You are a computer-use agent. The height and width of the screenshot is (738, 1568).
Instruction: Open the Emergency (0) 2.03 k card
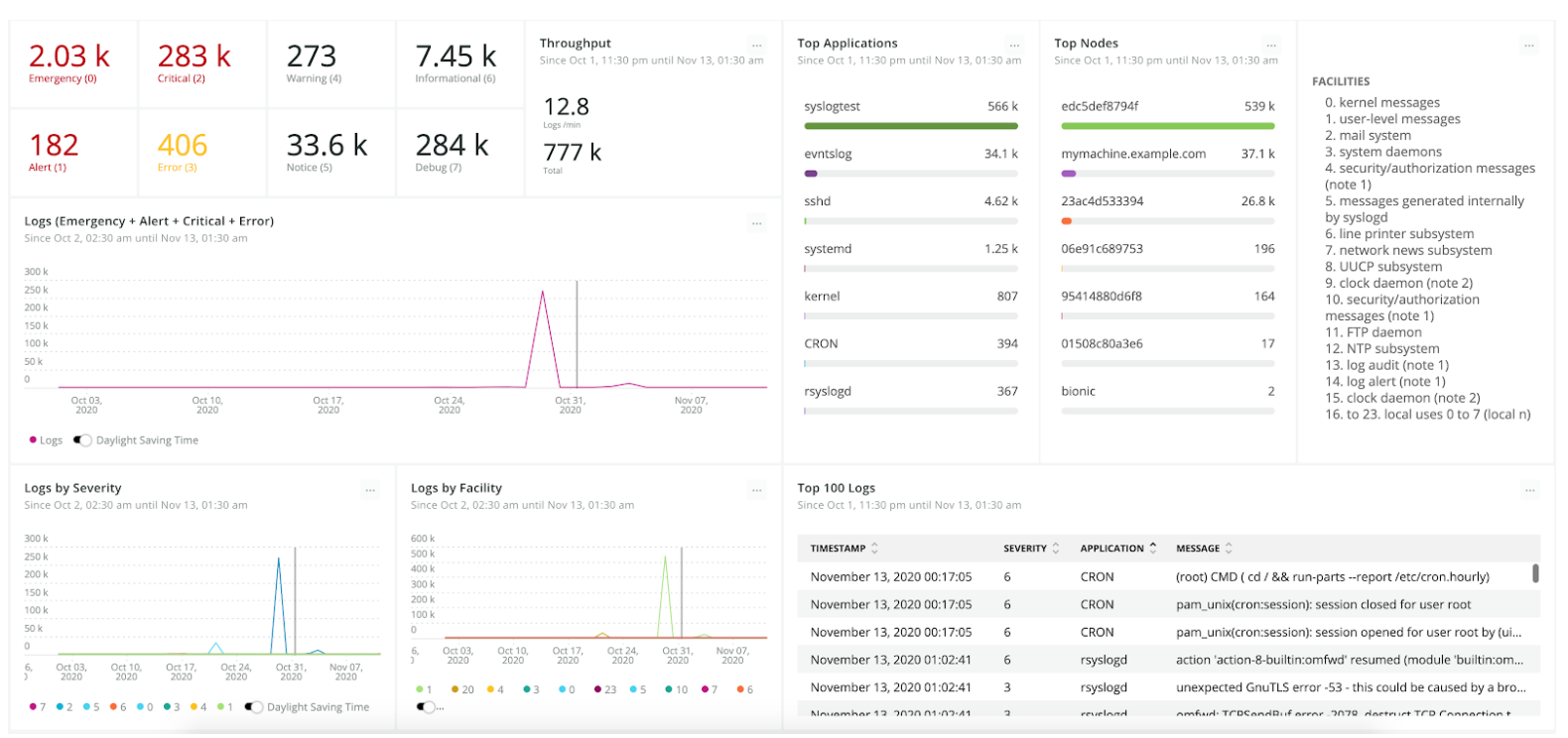pos(73,64)
